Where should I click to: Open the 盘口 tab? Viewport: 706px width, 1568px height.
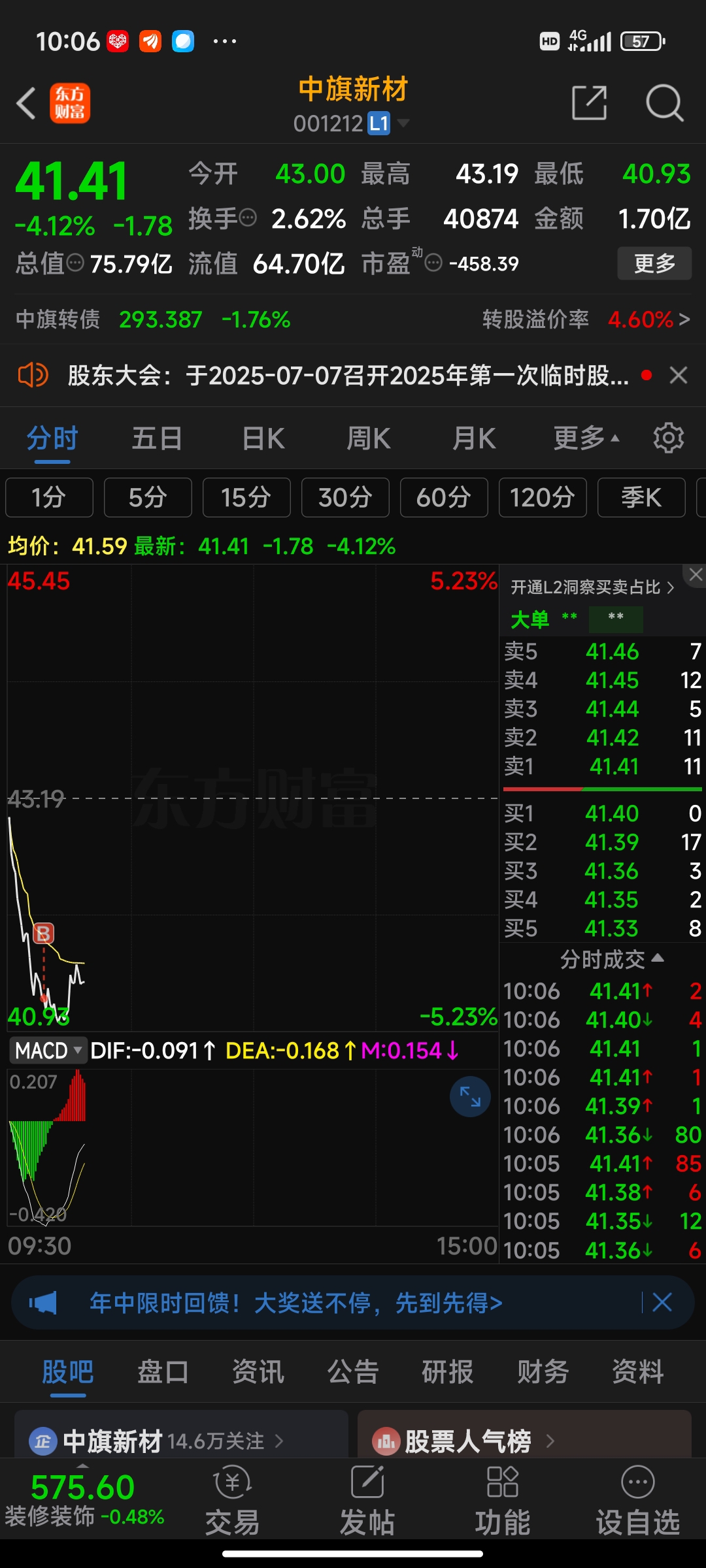[163, 1372]
